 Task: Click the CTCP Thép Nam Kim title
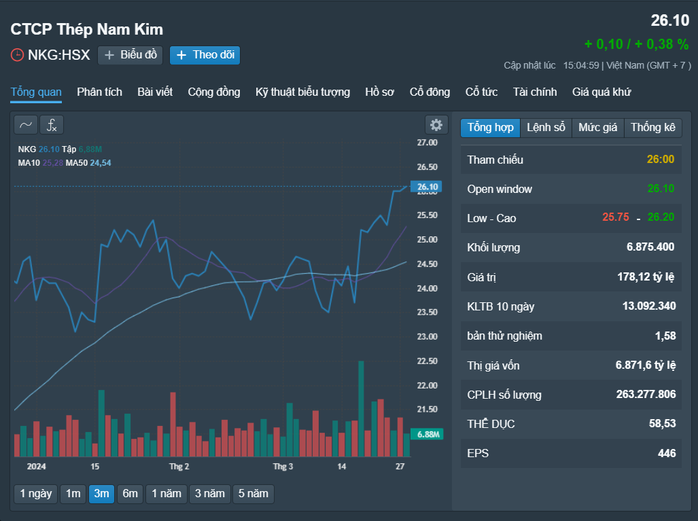click(x=87, y=29)
